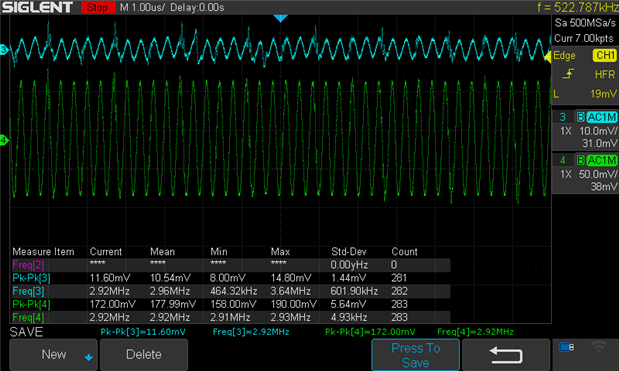Viewport: 619px width, 371px height.
Task: Click the channel 3 ground level marker
Action: coord(4,50)
